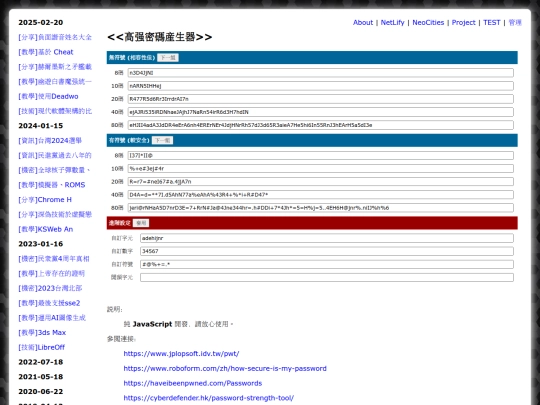Select the 10-character field containing nARN5IHHeJ
Viewport: 540px width, 405px height.
[321, 86]
